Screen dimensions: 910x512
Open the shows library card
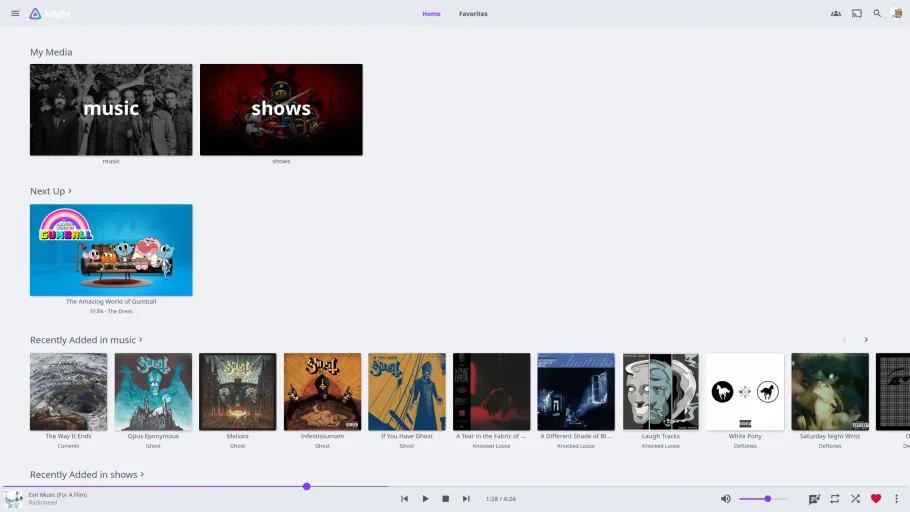[x=281, y=110]
